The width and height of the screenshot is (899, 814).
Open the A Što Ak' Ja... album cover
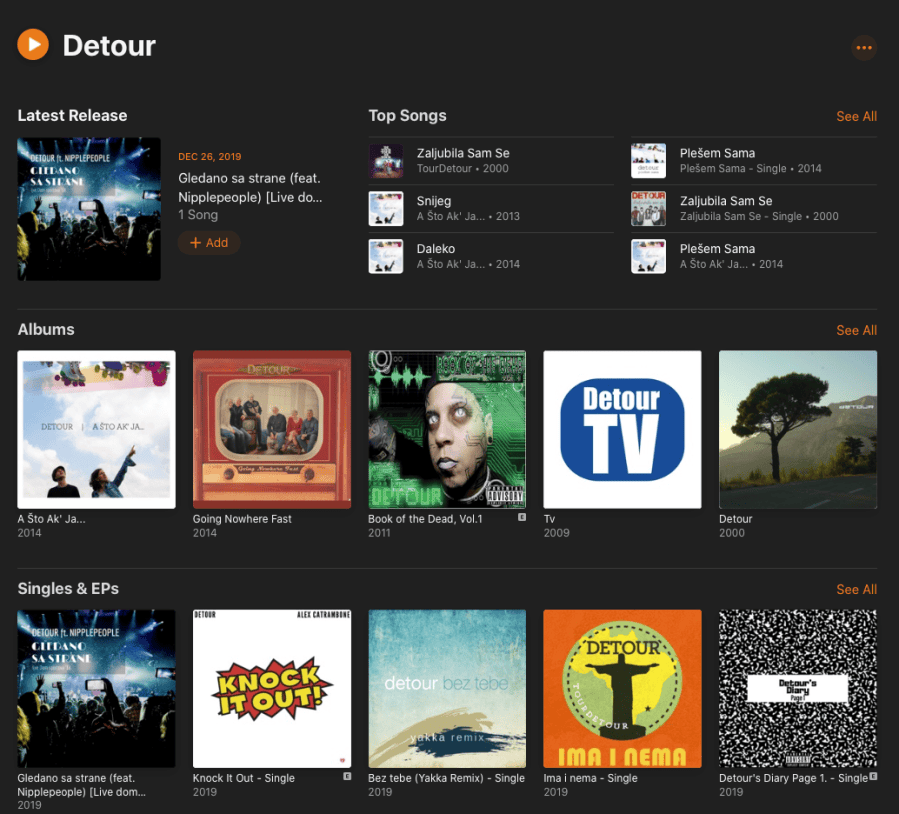click(x=96, y=429)
